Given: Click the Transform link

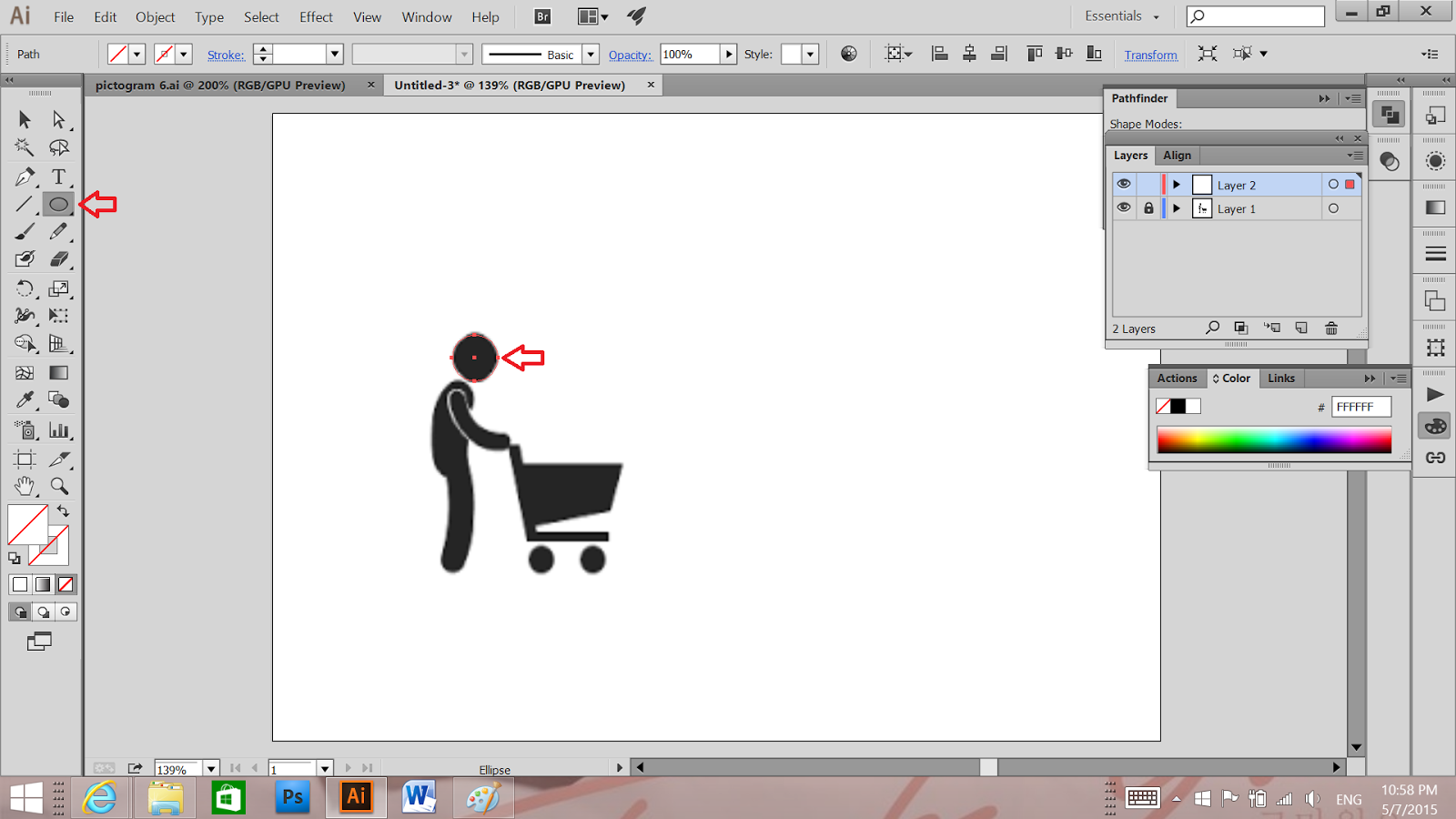Looking at the screenshot, I should pos(1150,55).
